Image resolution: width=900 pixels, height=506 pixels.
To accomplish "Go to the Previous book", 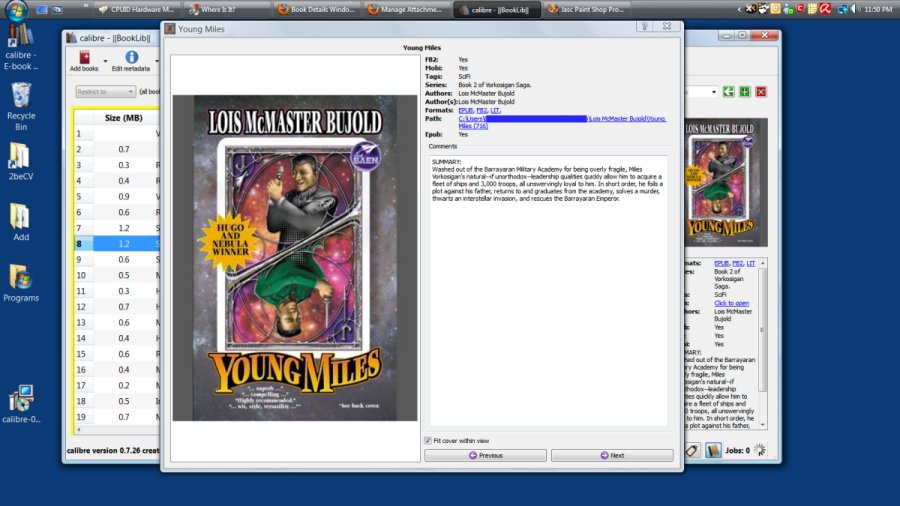I will pos(486,455).
